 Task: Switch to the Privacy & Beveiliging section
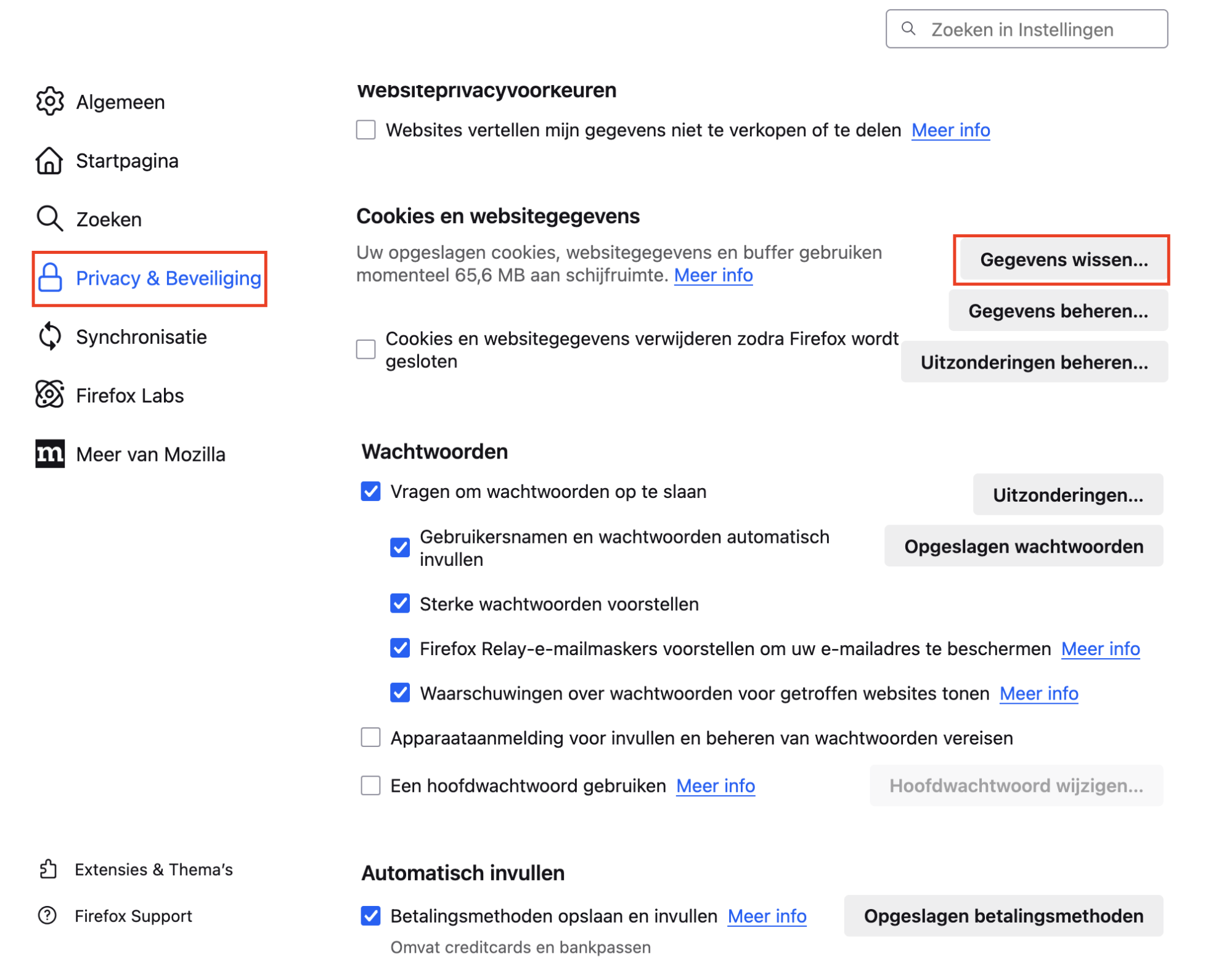(168, 278)
